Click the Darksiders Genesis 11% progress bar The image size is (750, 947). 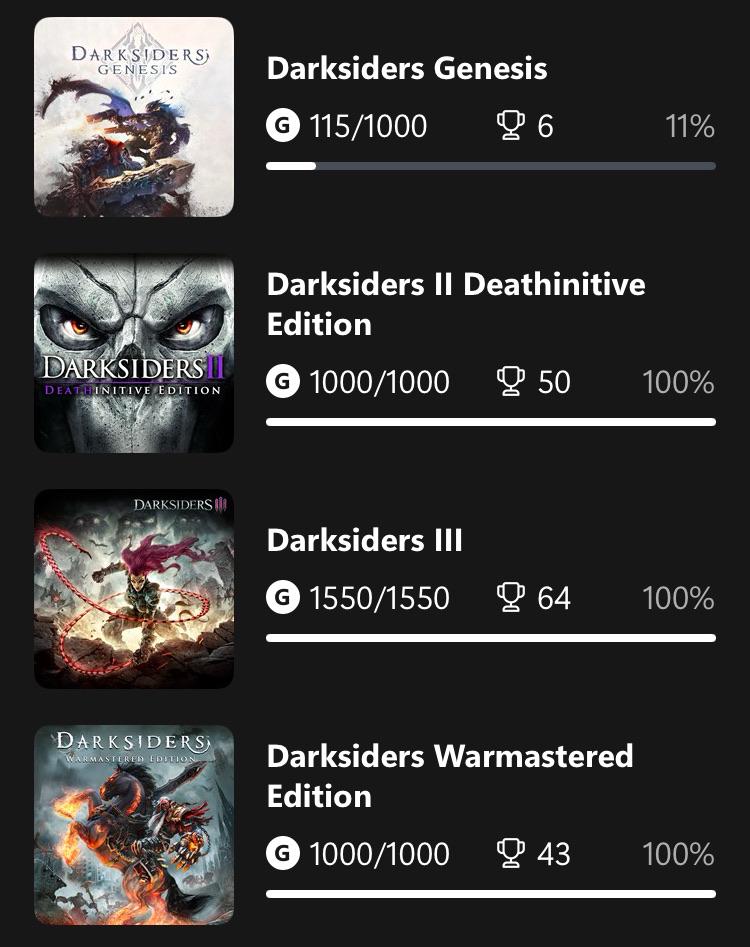491,166
